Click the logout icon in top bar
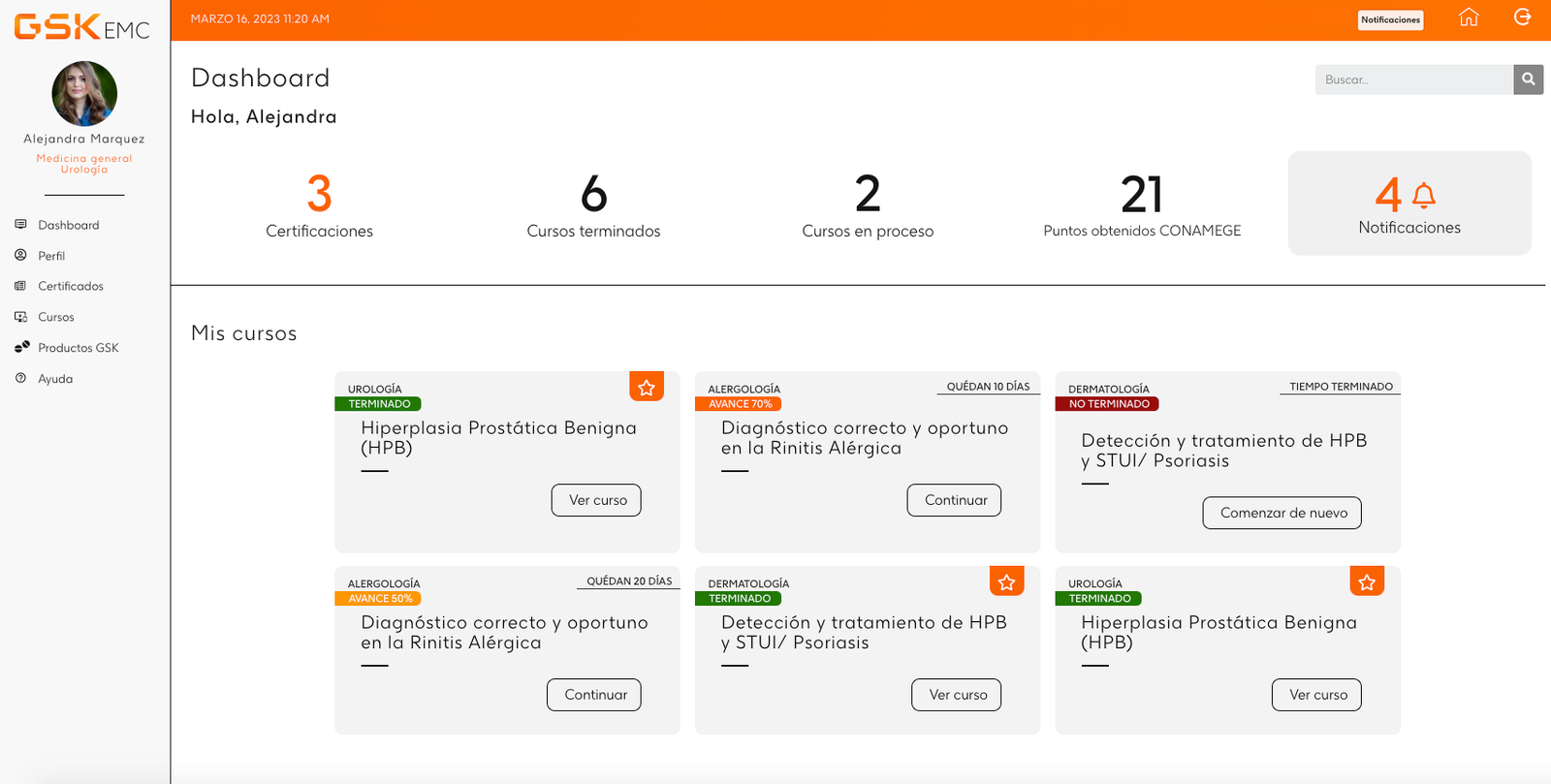This screenshot has height=784, width=1551. pyautogui.click(x=1522, y=17)
